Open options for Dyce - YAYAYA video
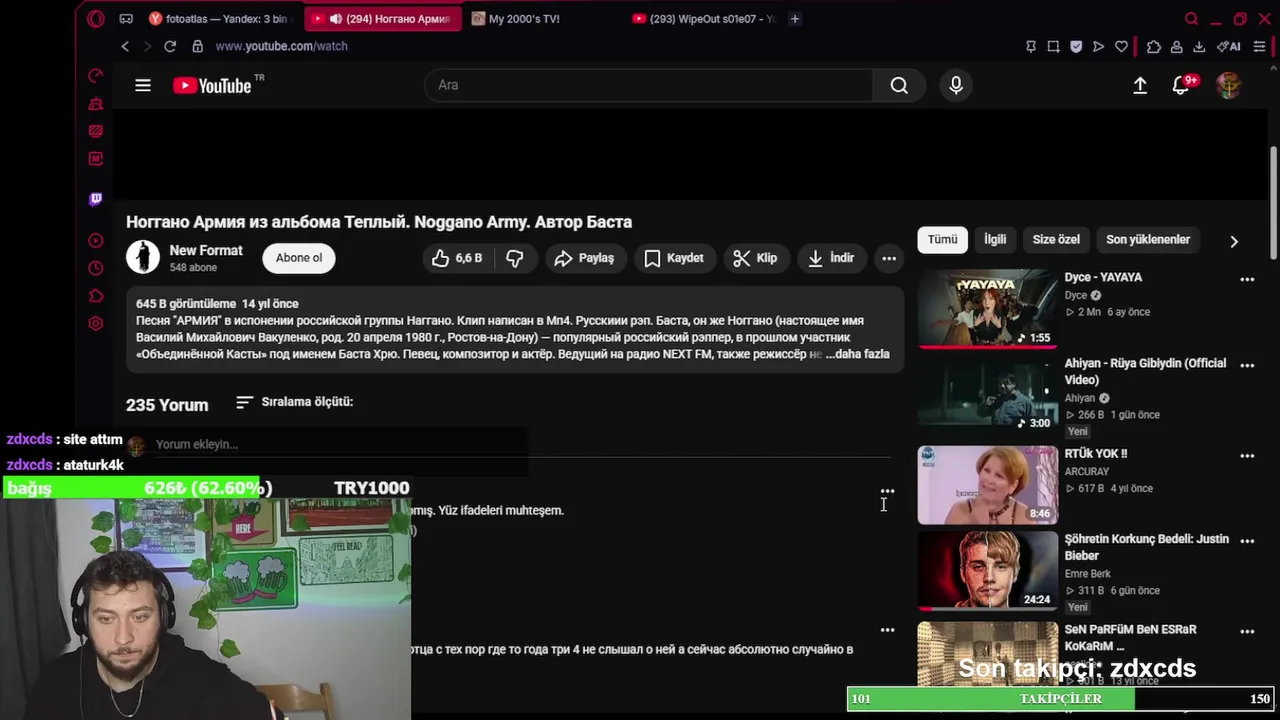 coord(1247,280)
